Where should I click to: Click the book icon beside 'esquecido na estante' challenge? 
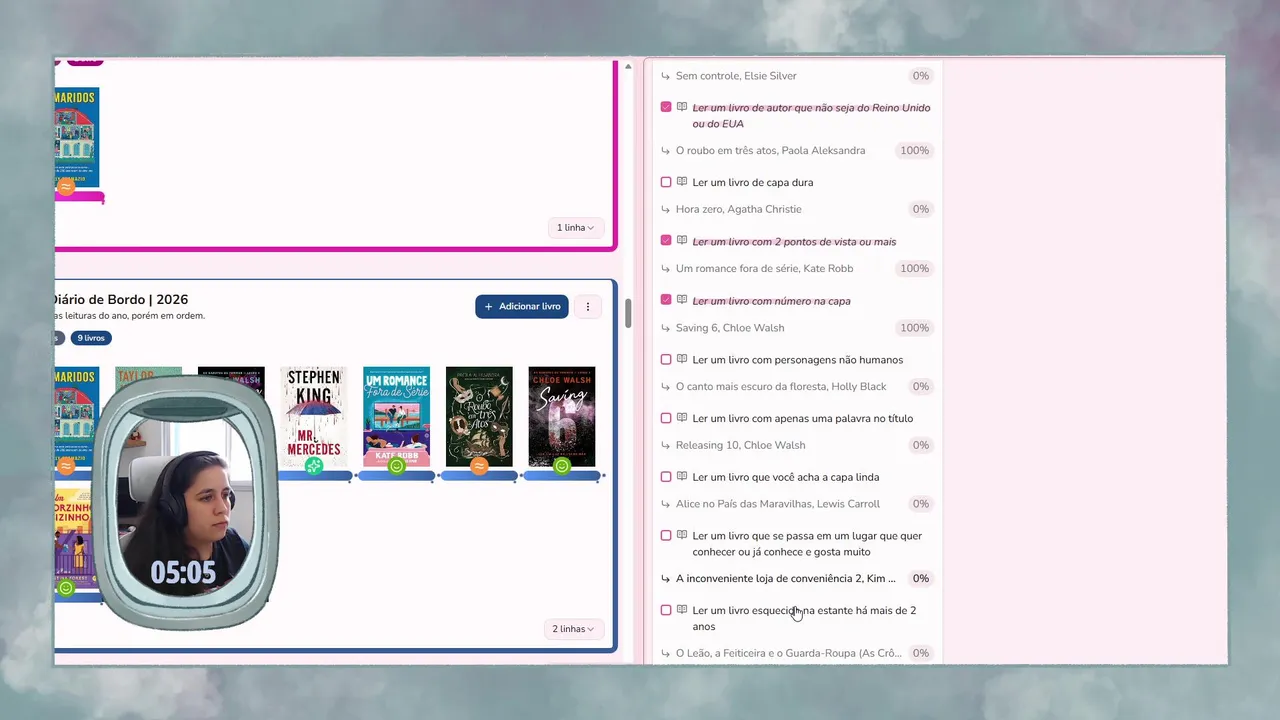[x=682, y=610]
